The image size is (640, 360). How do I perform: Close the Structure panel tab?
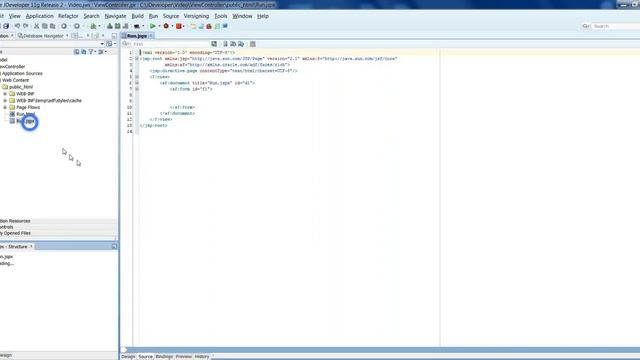pyautogui.click(x=31, y=247)
